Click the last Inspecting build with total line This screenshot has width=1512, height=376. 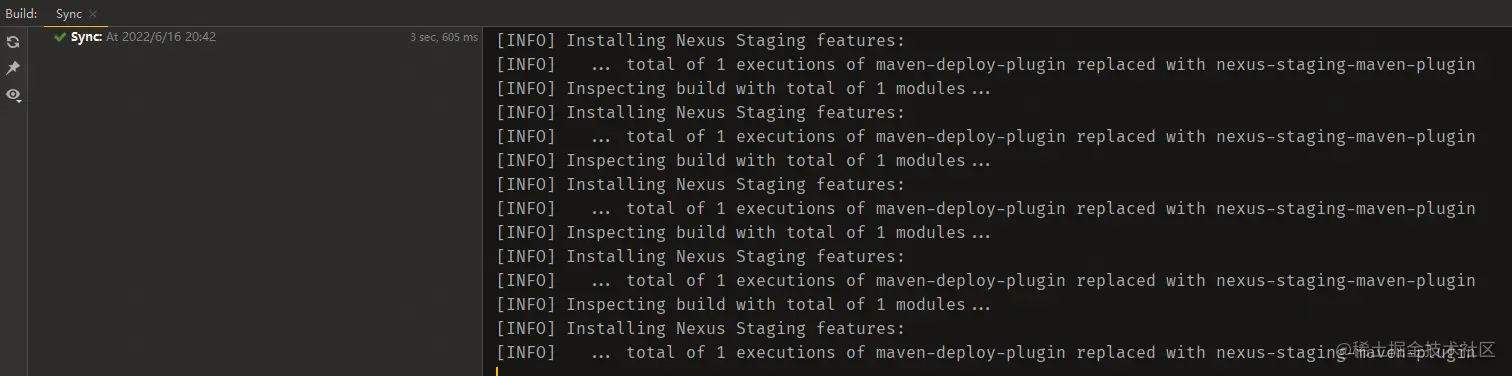tap(743, 304)
